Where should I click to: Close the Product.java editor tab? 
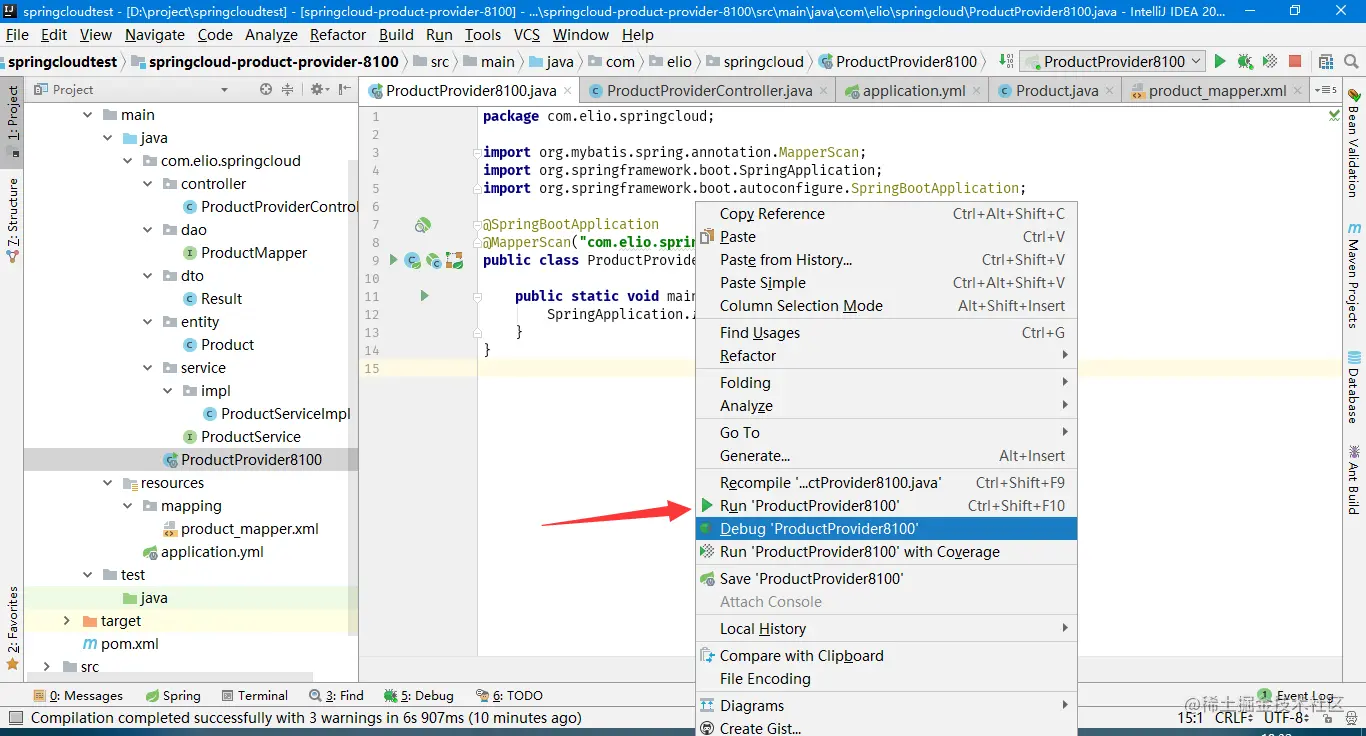coord(1109,90)
